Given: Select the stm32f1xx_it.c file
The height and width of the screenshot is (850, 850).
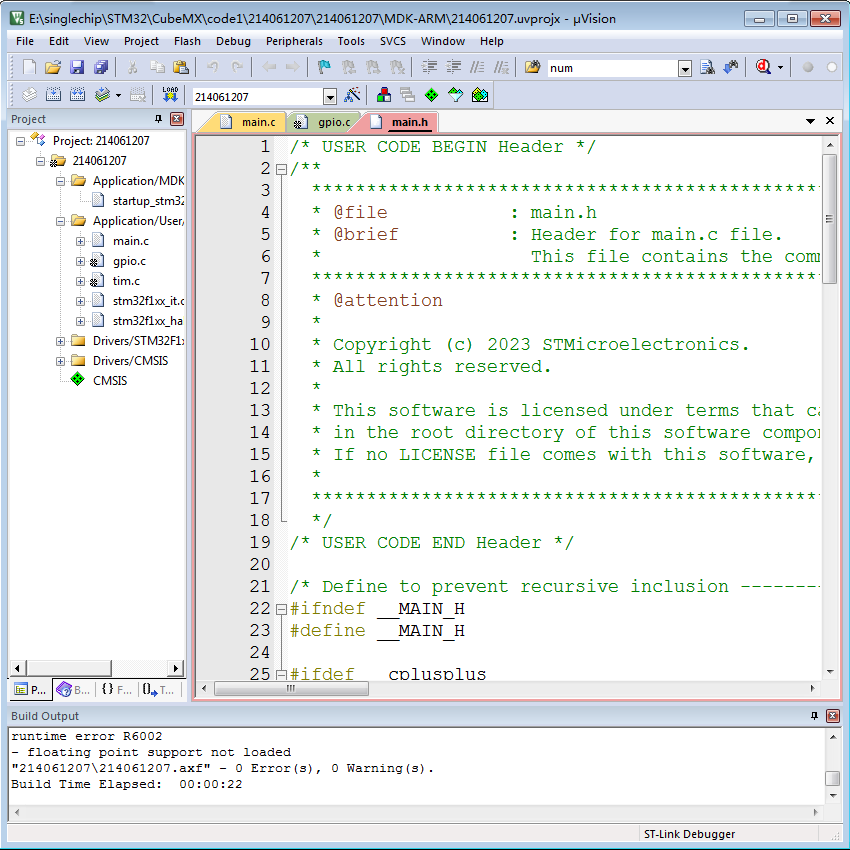Looking at the screenshot, I should click(148, 301).
